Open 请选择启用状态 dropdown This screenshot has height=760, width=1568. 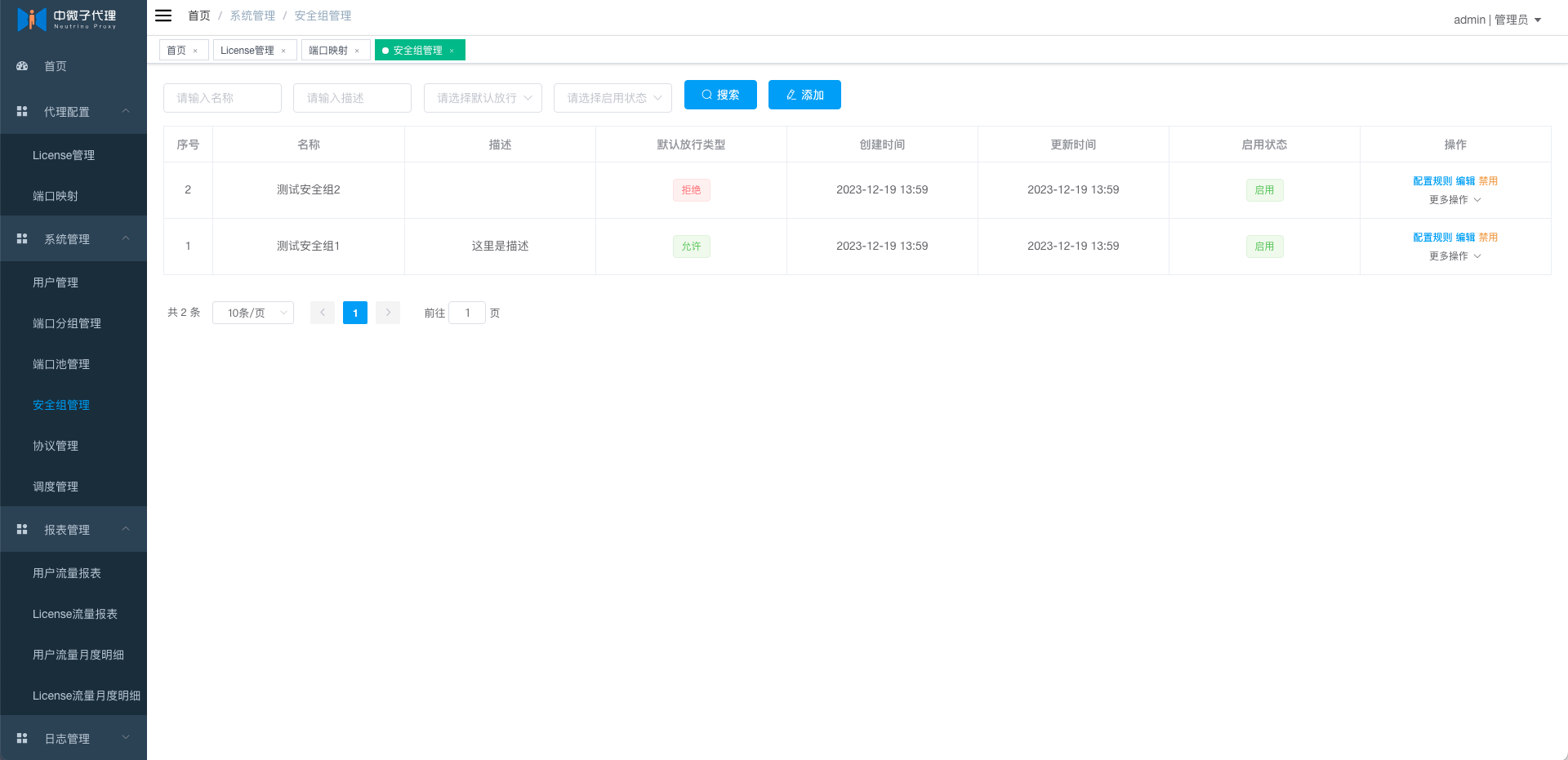point(612,98)
